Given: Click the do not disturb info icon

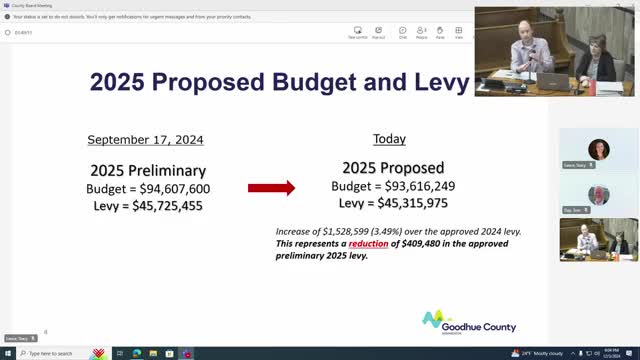Looking at the screenshot, I should (7, 17).
